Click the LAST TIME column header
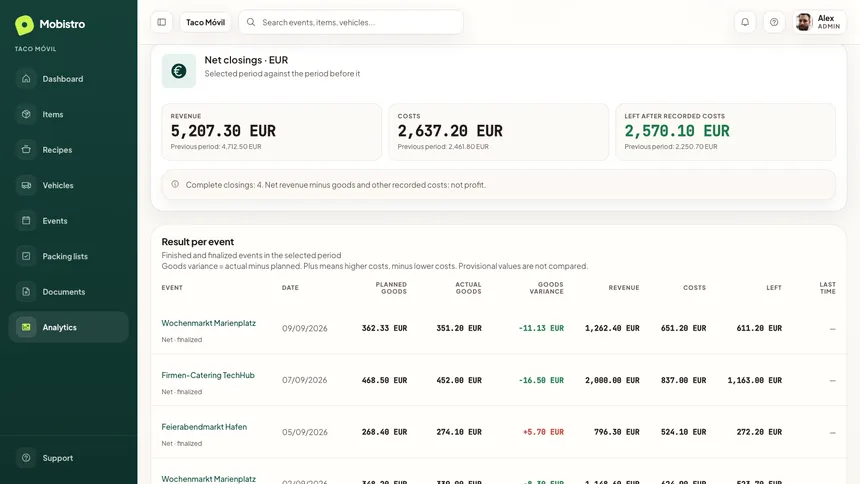The width and height of the screenshot is (860, 484). (828, 288)
